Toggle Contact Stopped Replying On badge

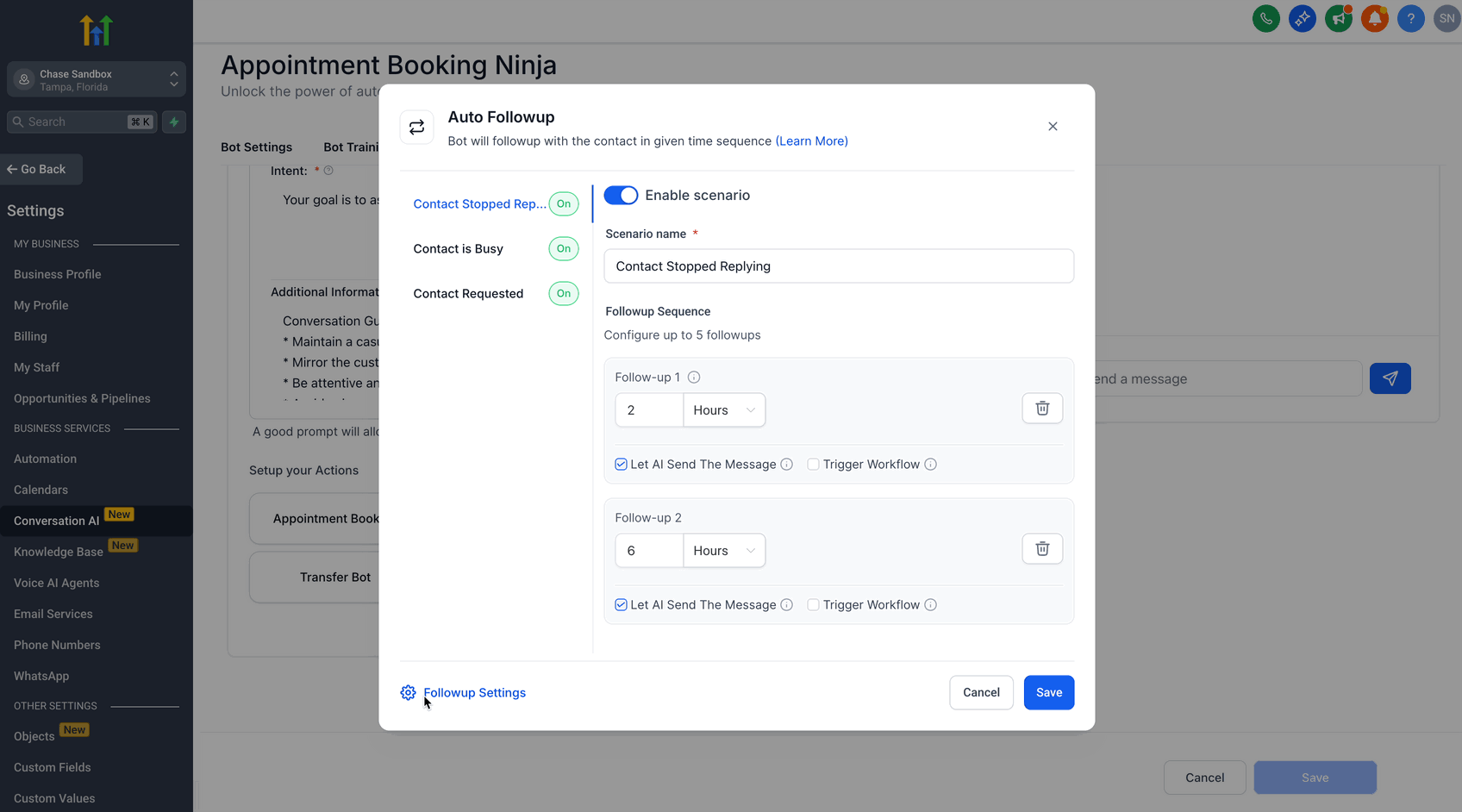click(x=564, y=204)
